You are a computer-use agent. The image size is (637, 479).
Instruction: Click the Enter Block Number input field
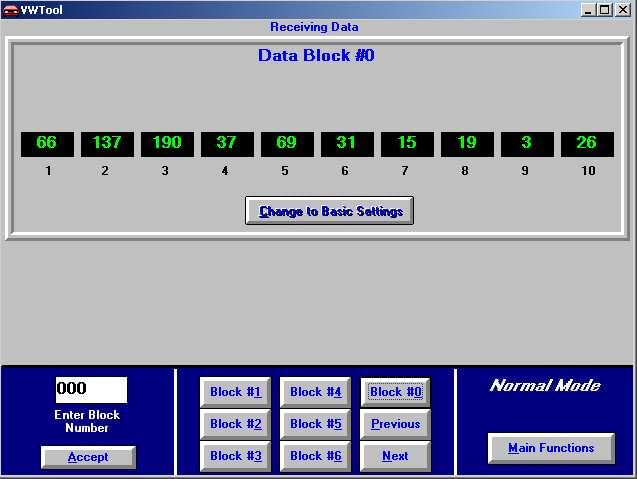click(91, 389)
